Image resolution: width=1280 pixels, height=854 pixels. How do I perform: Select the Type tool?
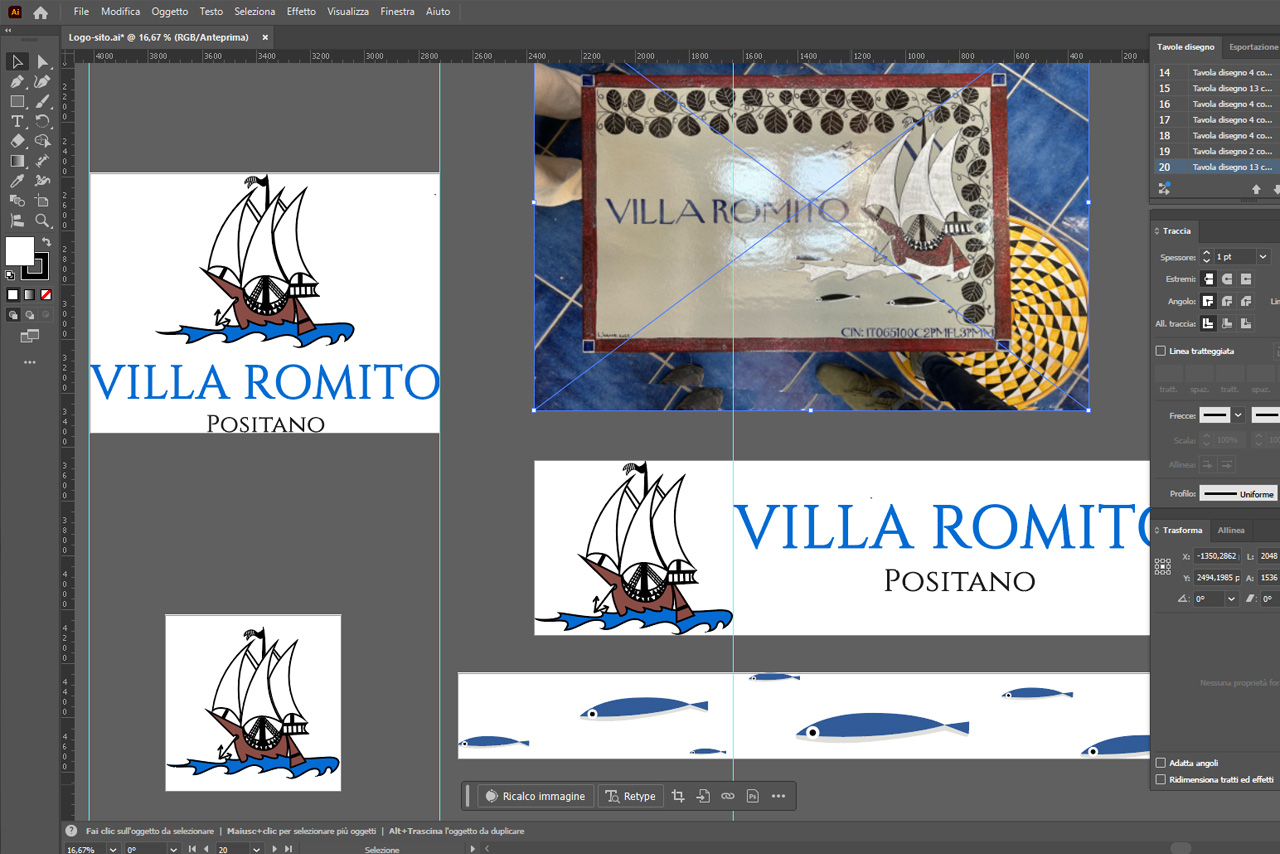pos(17,121)
